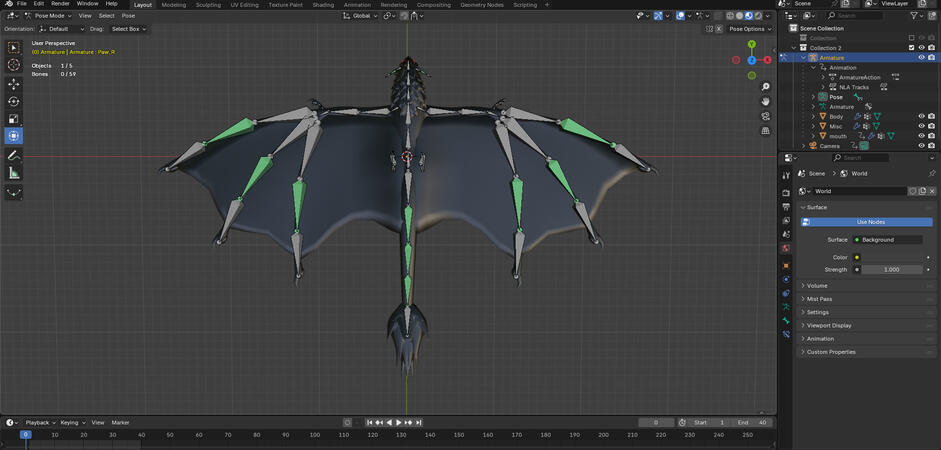The width and height of the screenshot is (941, 450).
Task: Expand the Volume panel
Action: click(817, 286)
